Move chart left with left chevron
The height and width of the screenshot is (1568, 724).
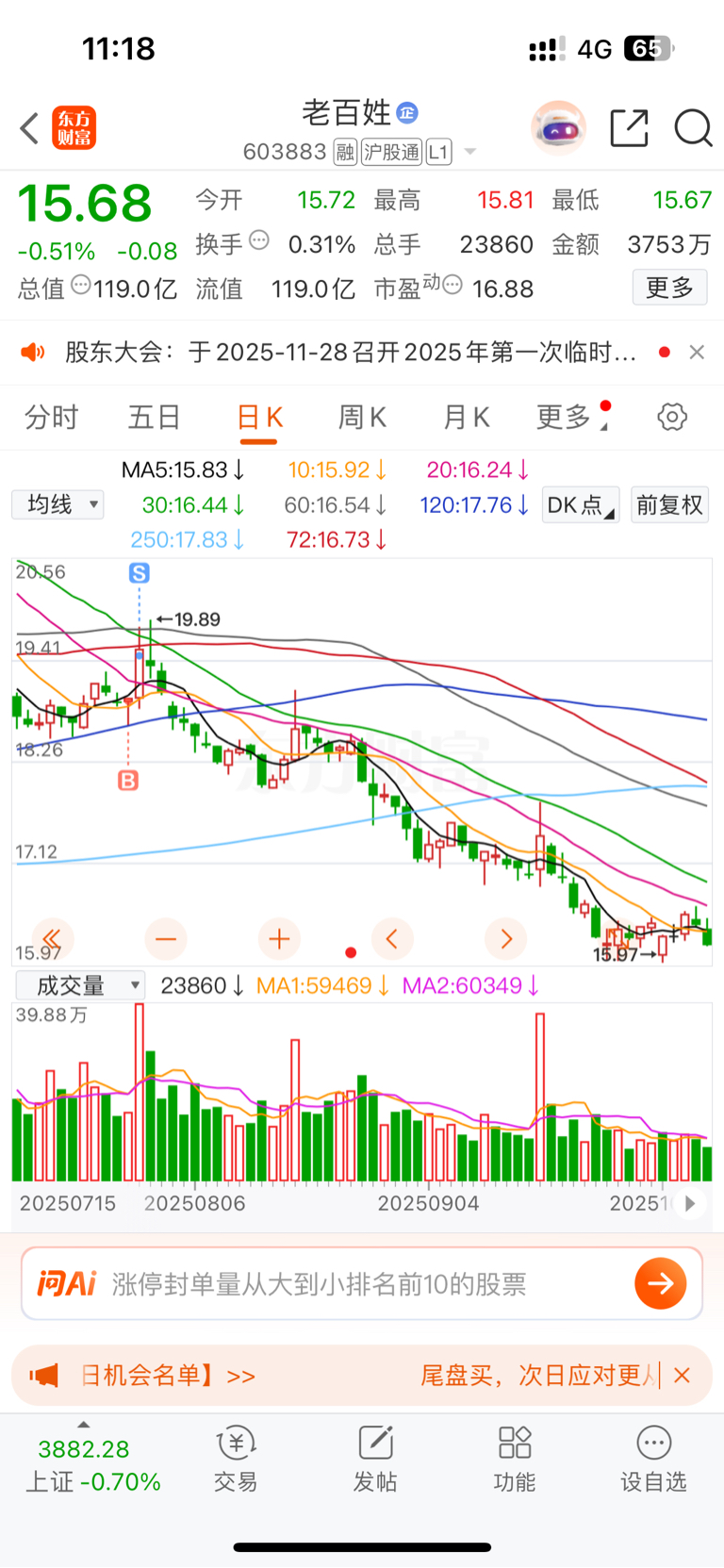(x=392, y=938)
